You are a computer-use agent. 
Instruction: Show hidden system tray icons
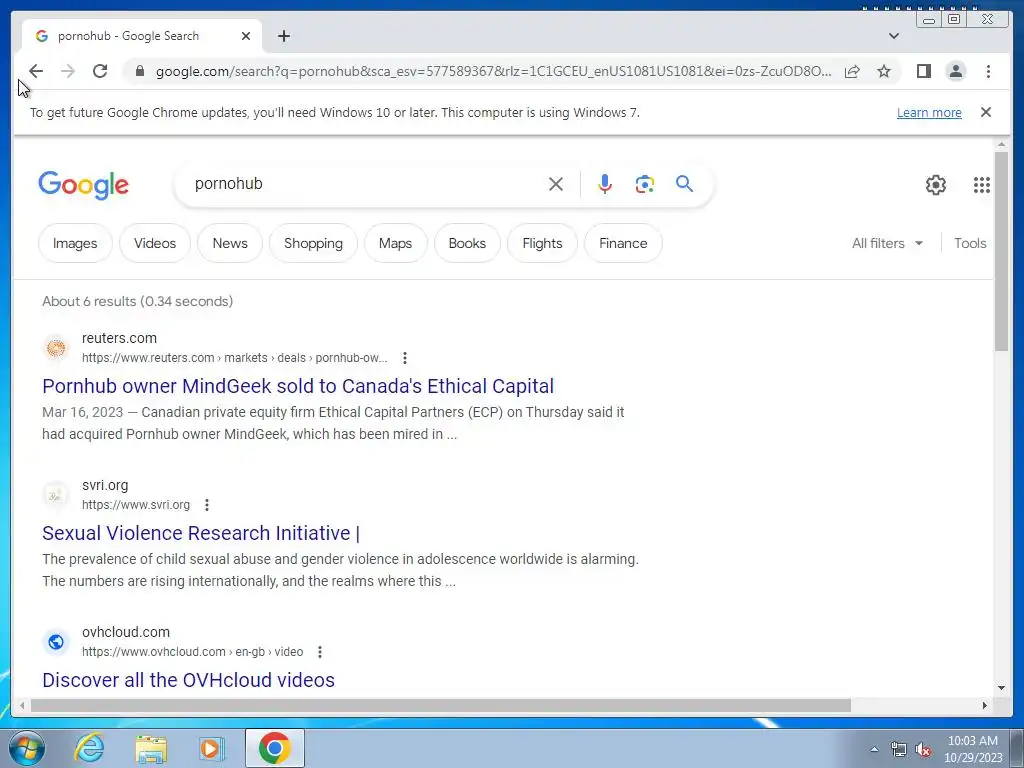874,749
